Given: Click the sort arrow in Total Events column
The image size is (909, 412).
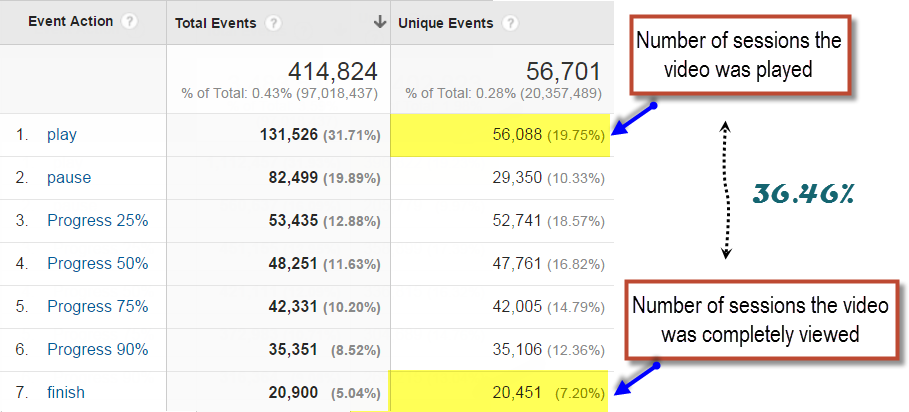Looking at the screenshot, I should click(x=380, y=23).
